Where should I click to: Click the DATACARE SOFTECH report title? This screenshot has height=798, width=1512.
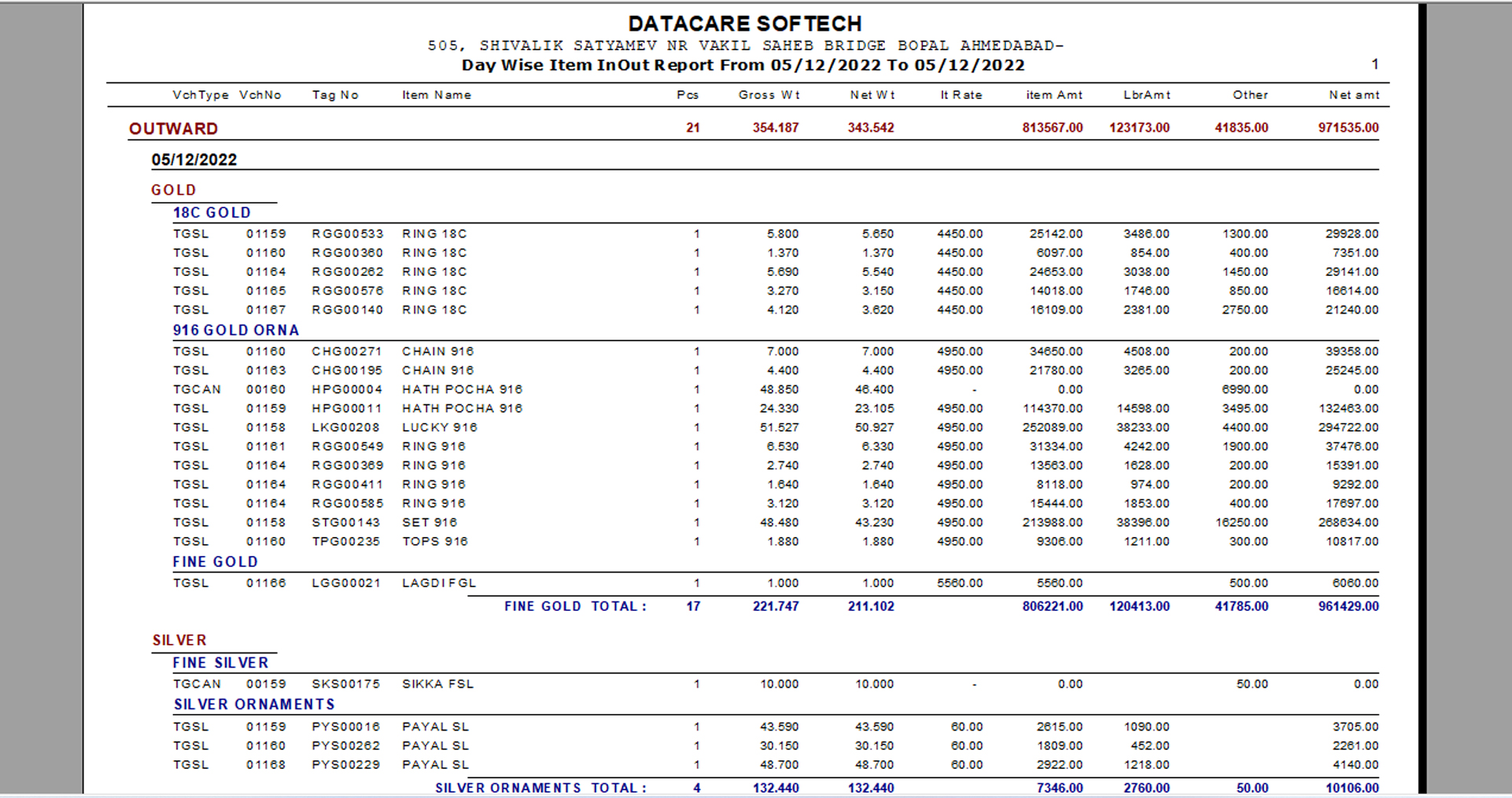[745, 24]
